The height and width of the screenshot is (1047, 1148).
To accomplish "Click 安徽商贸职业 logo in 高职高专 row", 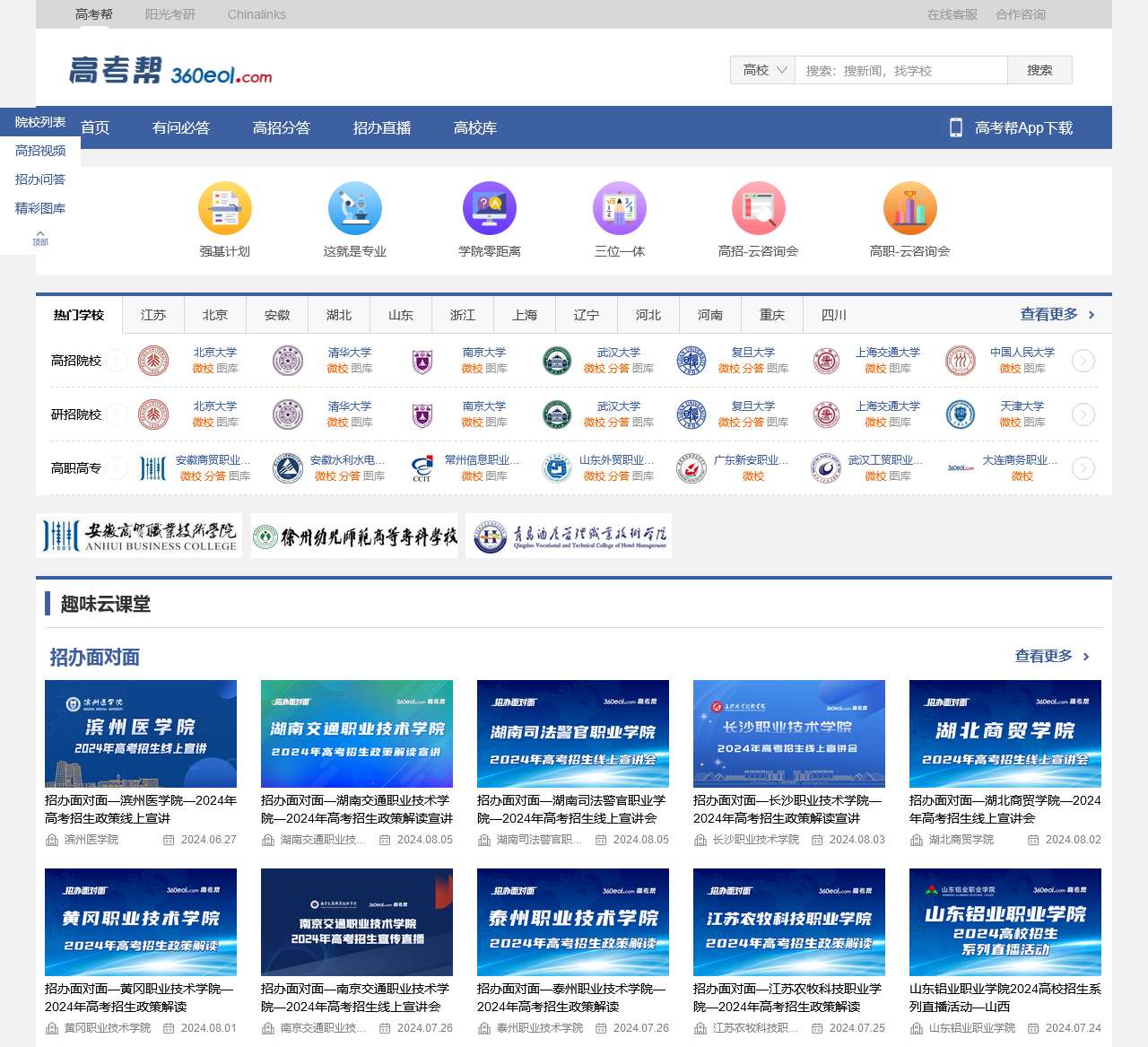I will (153, 468).
